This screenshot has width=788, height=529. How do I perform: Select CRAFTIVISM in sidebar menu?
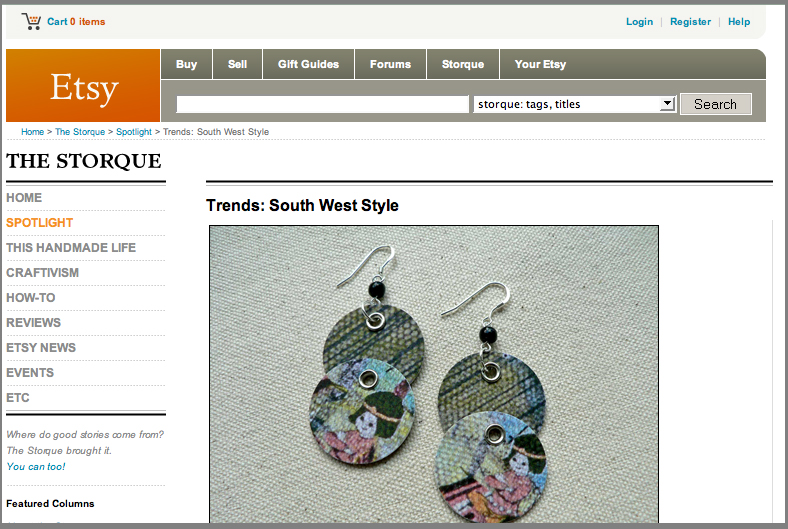[x=43, y=273]
